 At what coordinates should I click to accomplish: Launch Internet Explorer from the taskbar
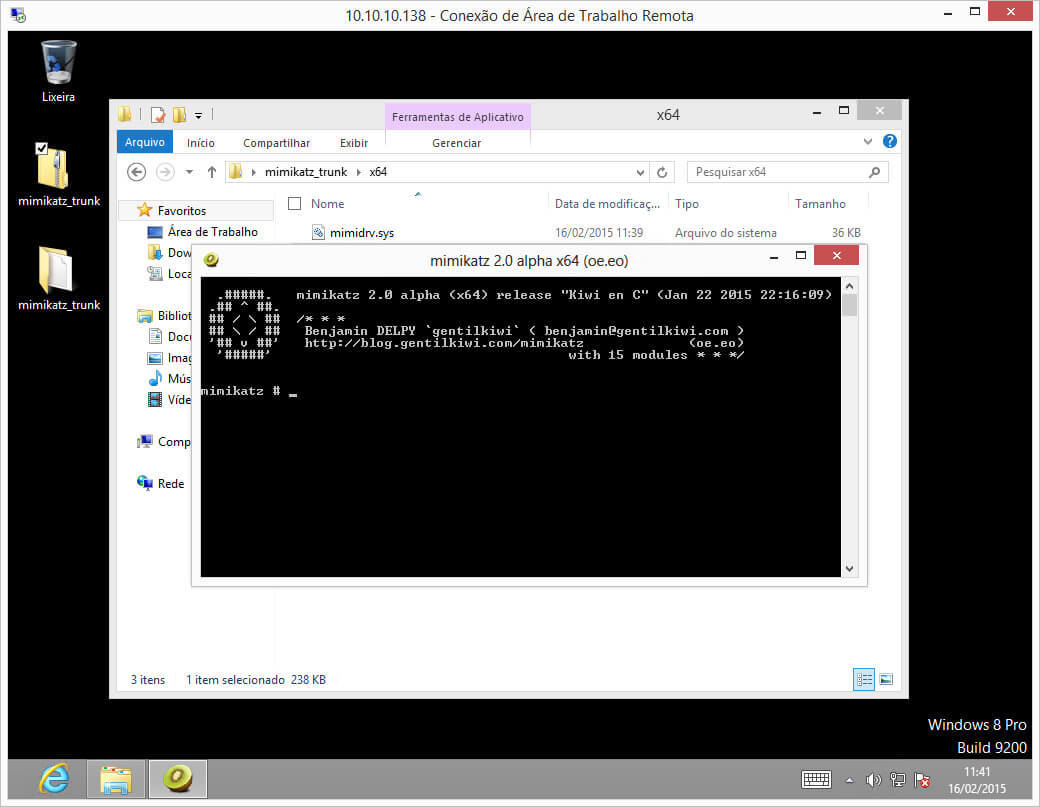(55, 779)
